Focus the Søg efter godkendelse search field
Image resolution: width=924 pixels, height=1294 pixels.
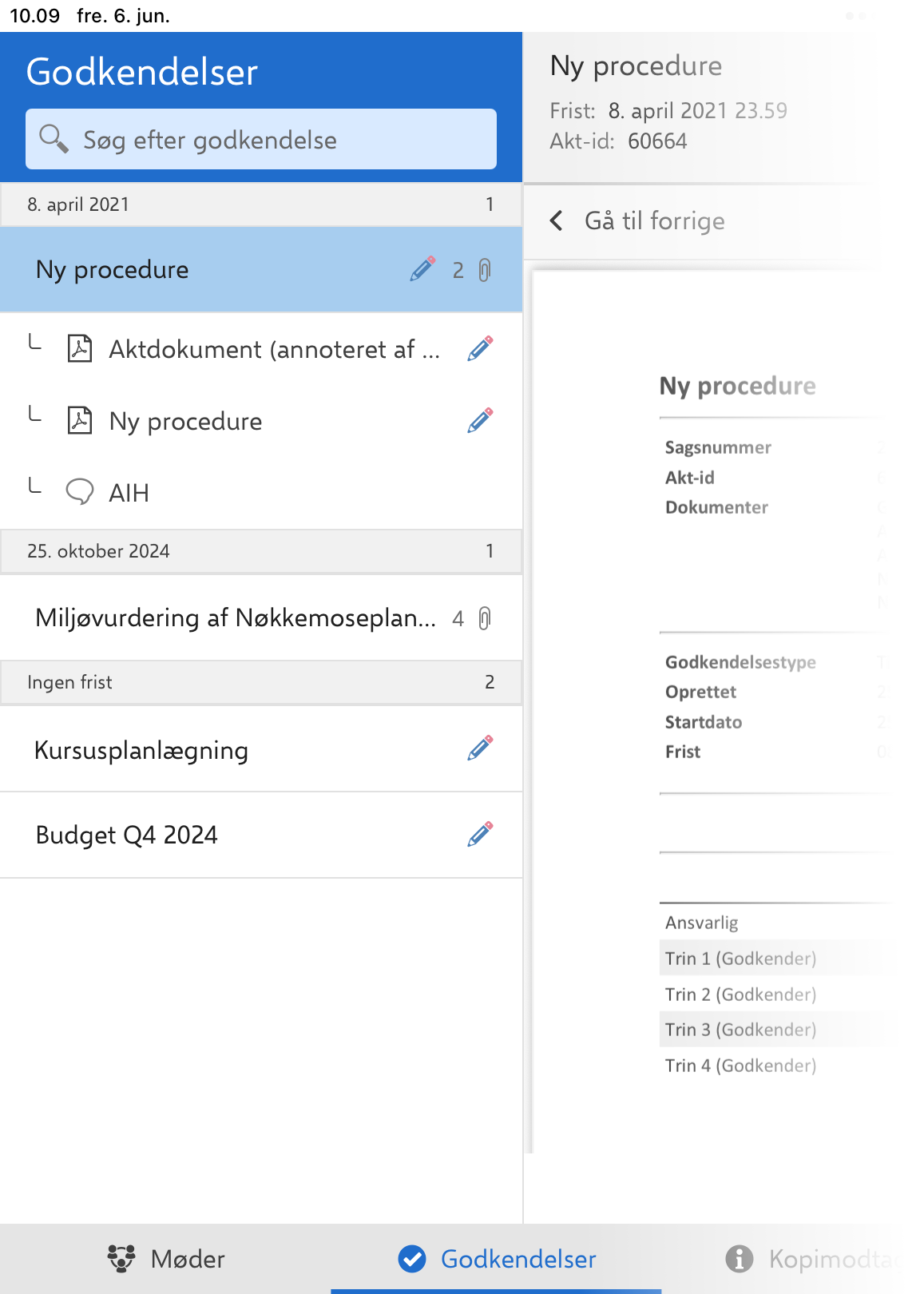pos(261,139)
